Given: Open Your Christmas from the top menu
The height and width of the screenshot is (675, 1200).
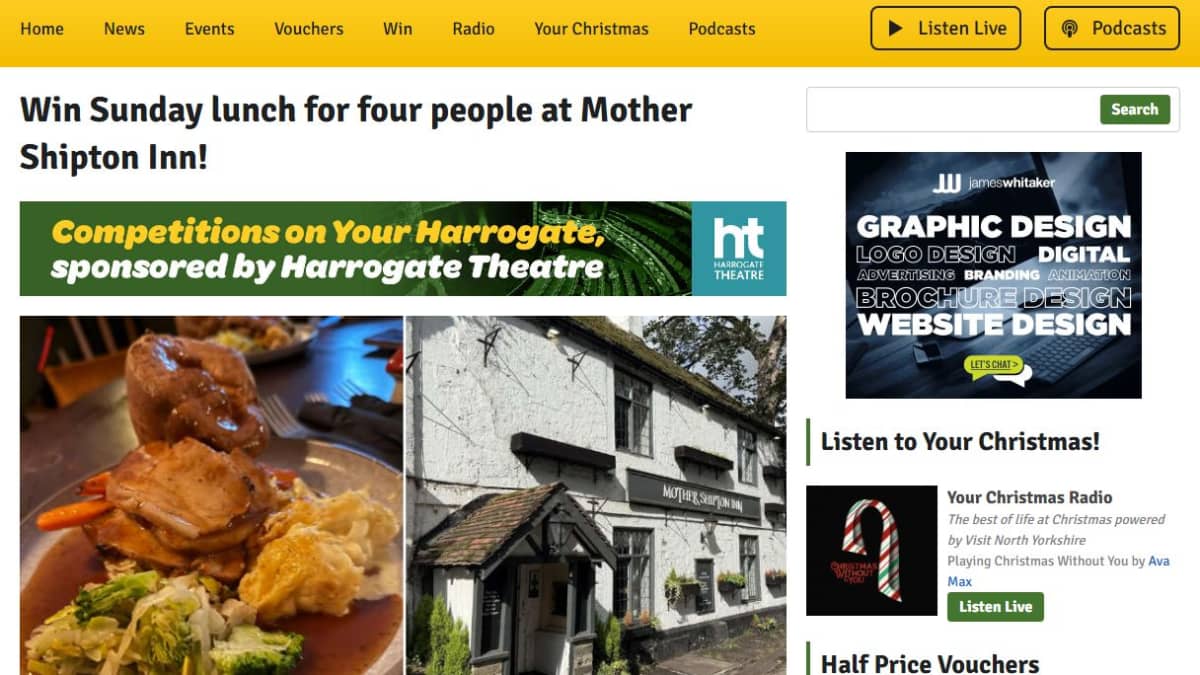Looking at the screenshot, I should coord(591,29).
